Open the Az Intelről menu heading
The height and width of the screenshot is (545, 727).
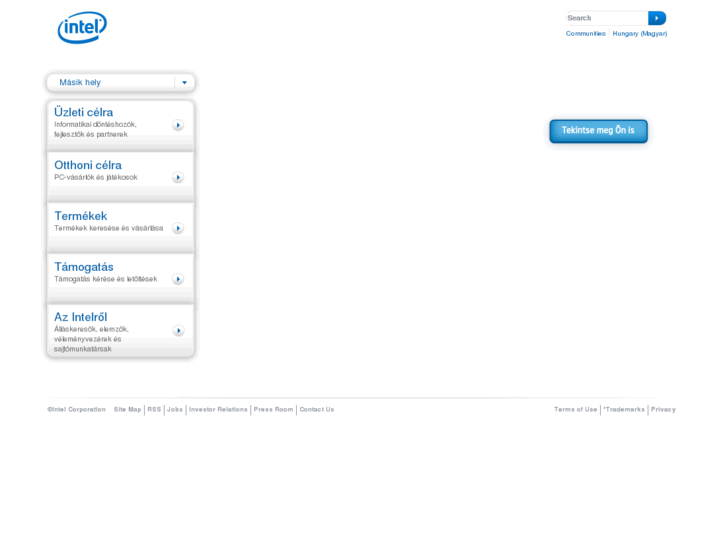[x=80, y=317]
